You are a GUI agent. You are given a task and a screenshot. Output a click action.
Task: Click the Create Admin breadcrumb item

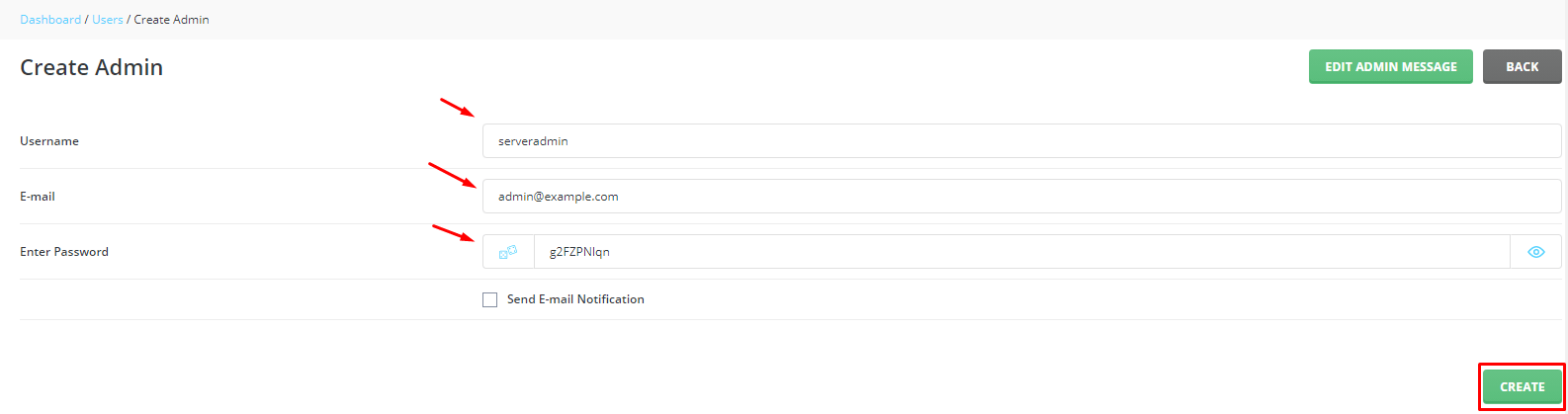pos(171,20)
